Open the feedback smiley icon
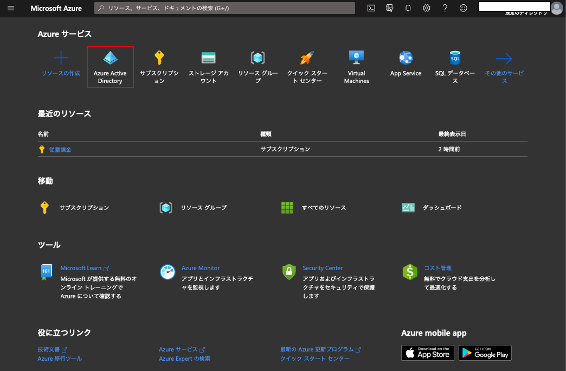The height and width of the screenshot is (371, 566). pos(463,8)
